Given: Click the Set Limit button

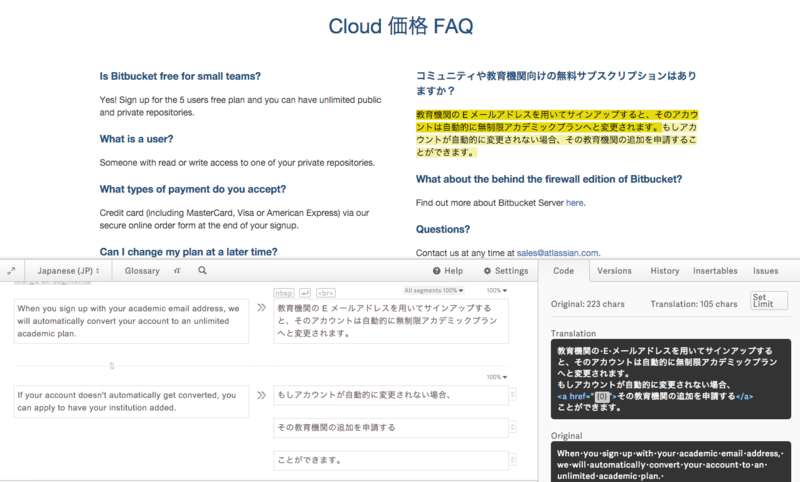Looking at the screenshot, I should point(769,300).
